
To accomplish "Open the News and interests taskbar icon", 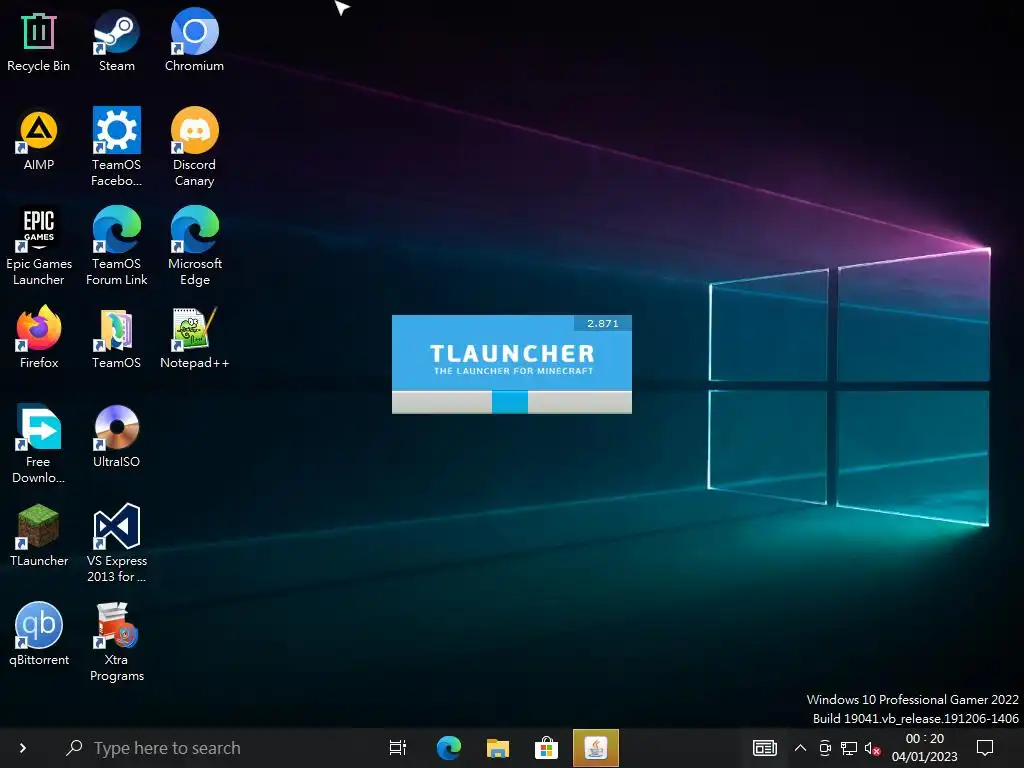I will coord(764,748).
